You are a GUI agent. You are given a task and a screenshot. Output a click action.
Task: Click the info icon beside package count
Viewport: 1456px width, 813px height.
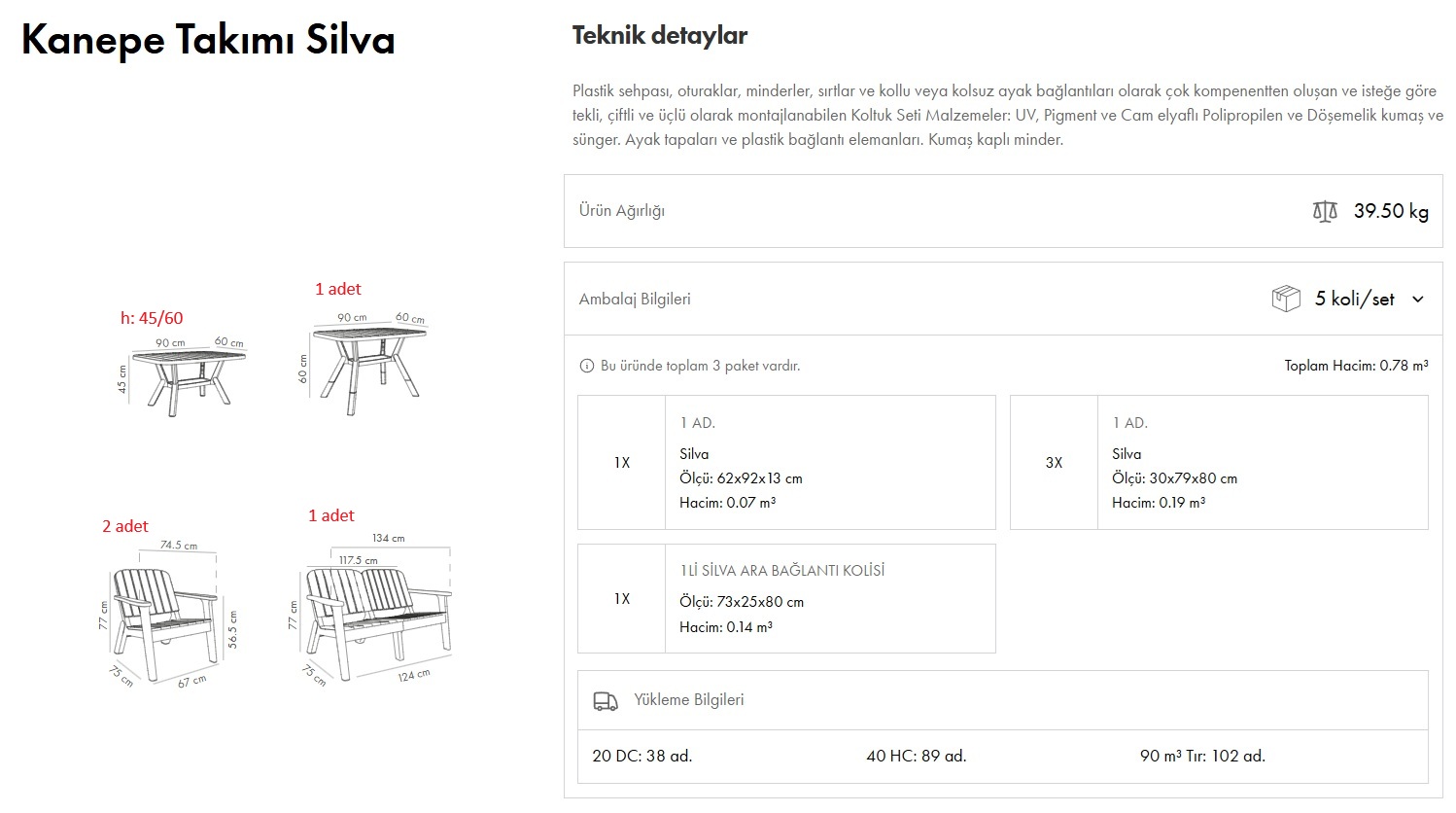586,367
